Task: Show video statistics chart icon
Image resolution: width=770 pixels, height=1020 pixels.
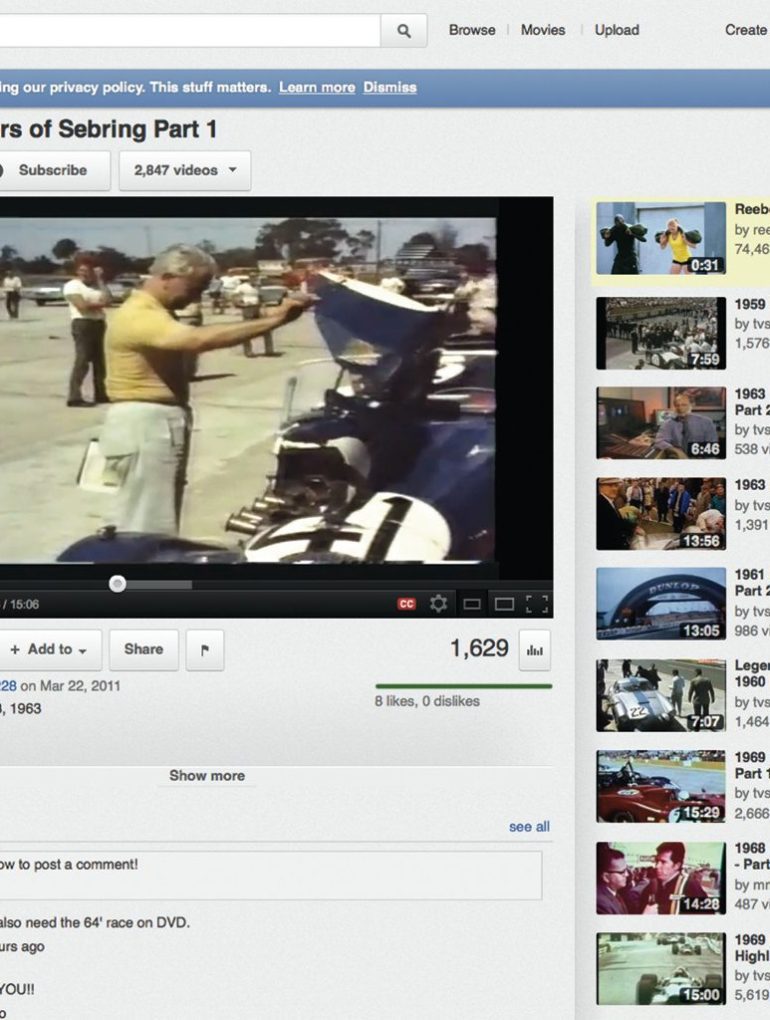Action: click(535, 650)
